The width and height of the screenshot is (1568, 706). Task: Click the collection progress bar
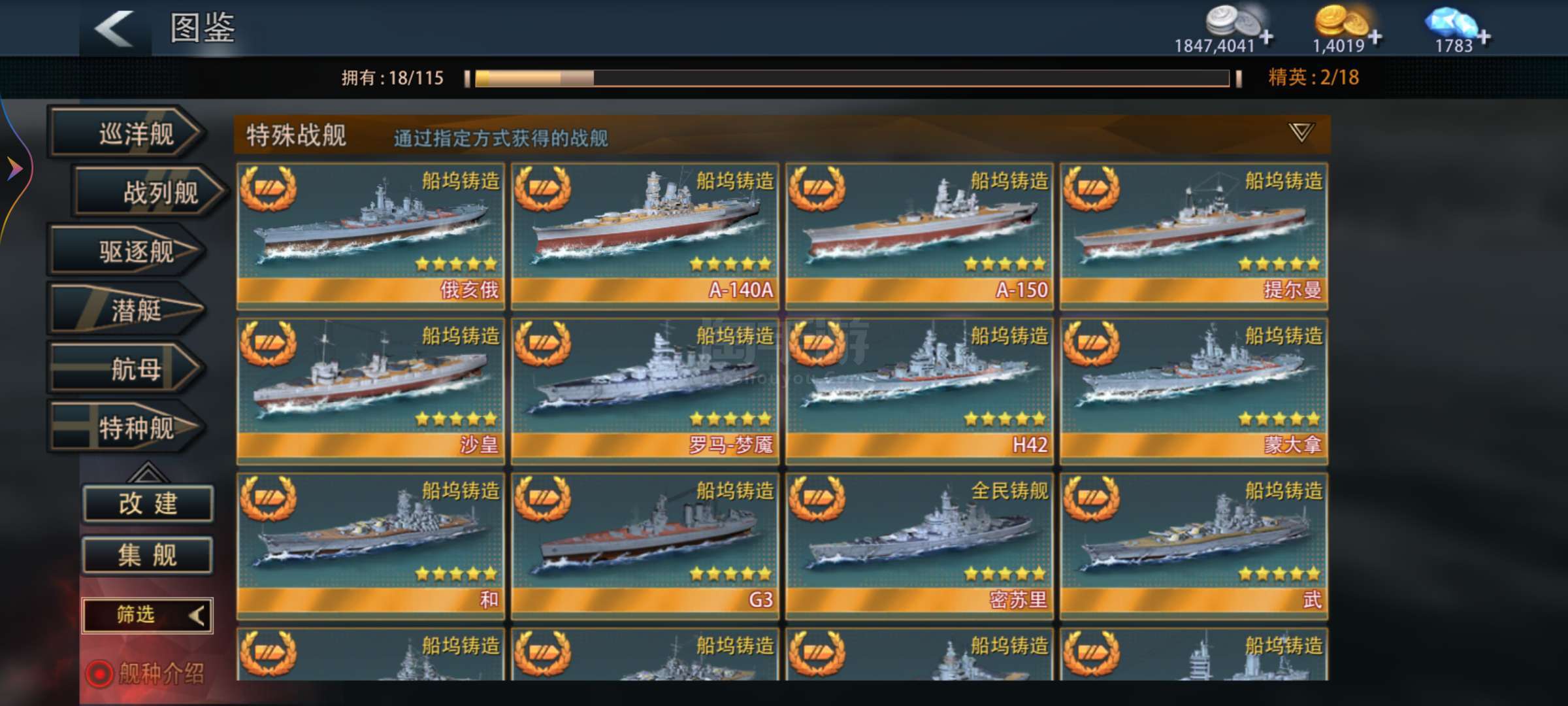(853, 78)
